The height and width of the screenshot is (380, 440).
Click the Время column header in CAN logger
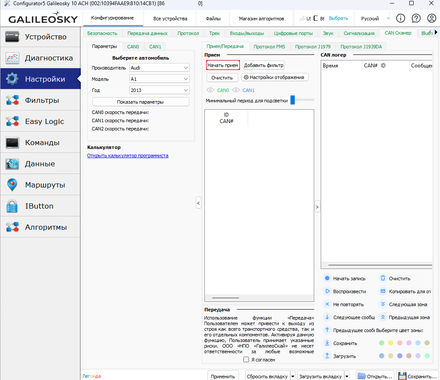point(341,66)
